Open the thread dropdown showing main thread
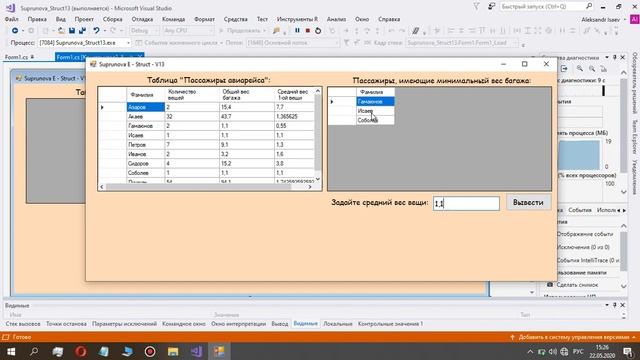The height and width of the screenshot is (360, 640). coord(293,42)
